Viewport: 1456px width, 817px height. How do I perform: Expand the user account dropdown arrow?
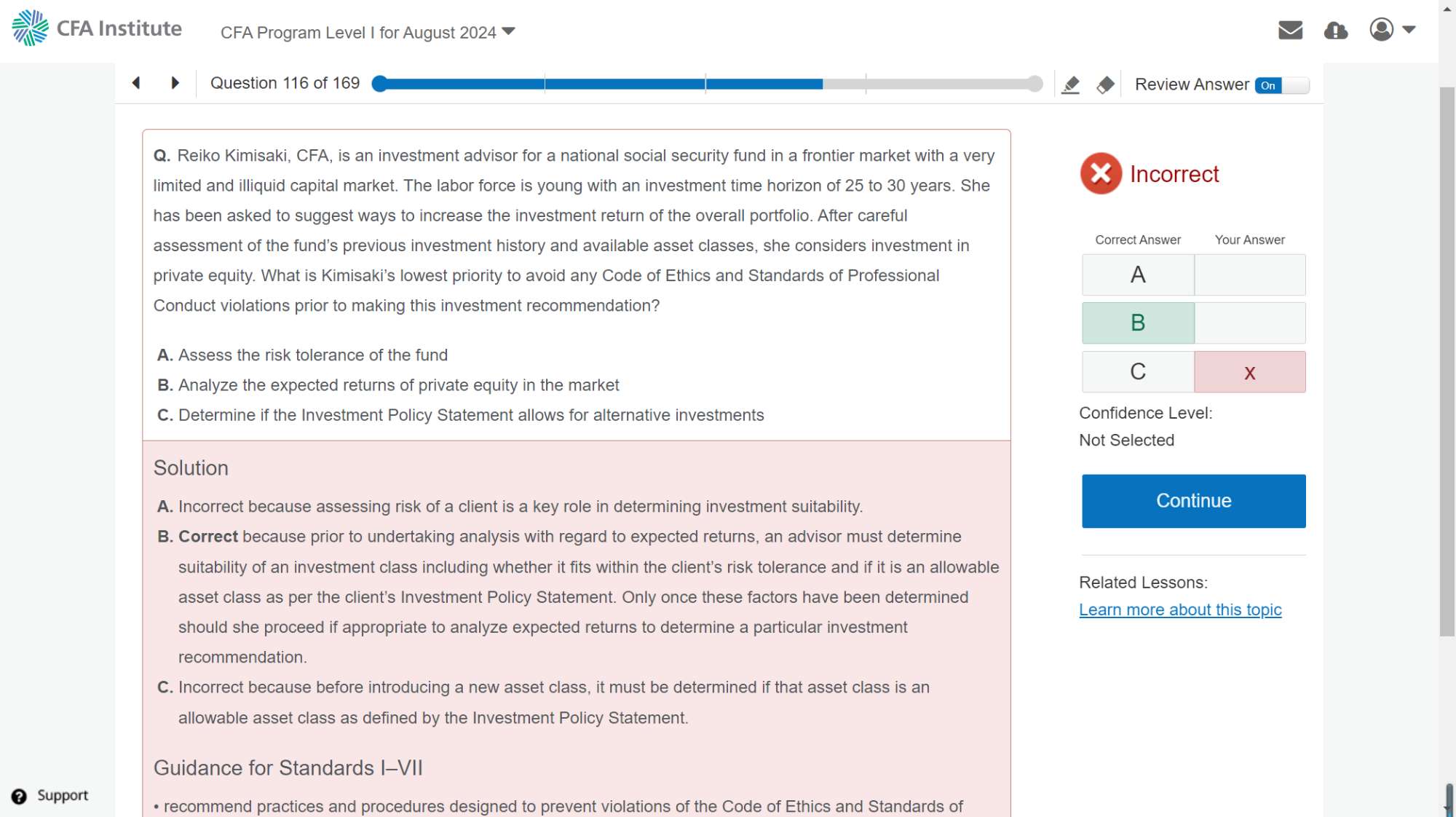click(1409, 30)
